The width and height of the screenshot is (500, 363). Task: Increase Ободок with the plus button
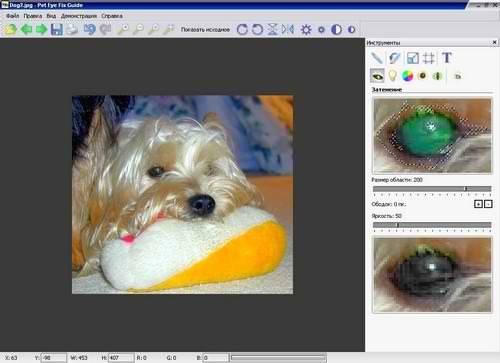[x=478, y=204]
